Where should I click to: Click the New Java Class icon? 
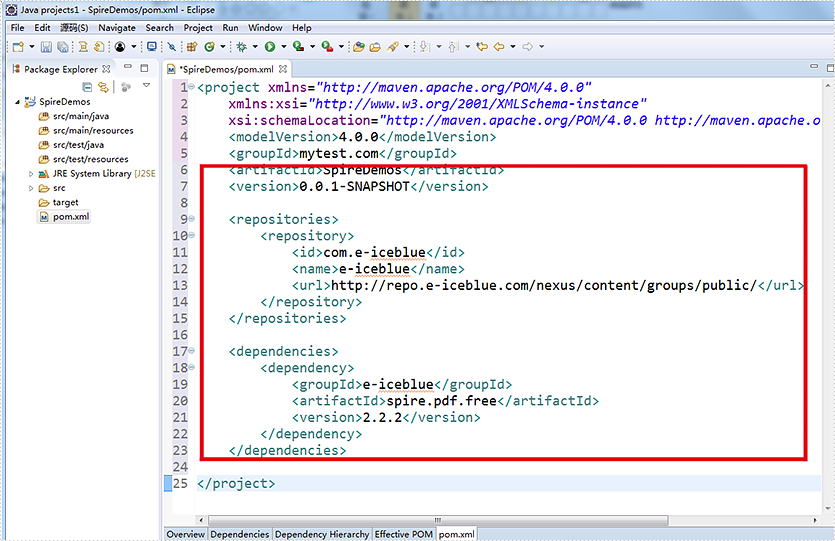pyautogui.click(x=209, y=47)
